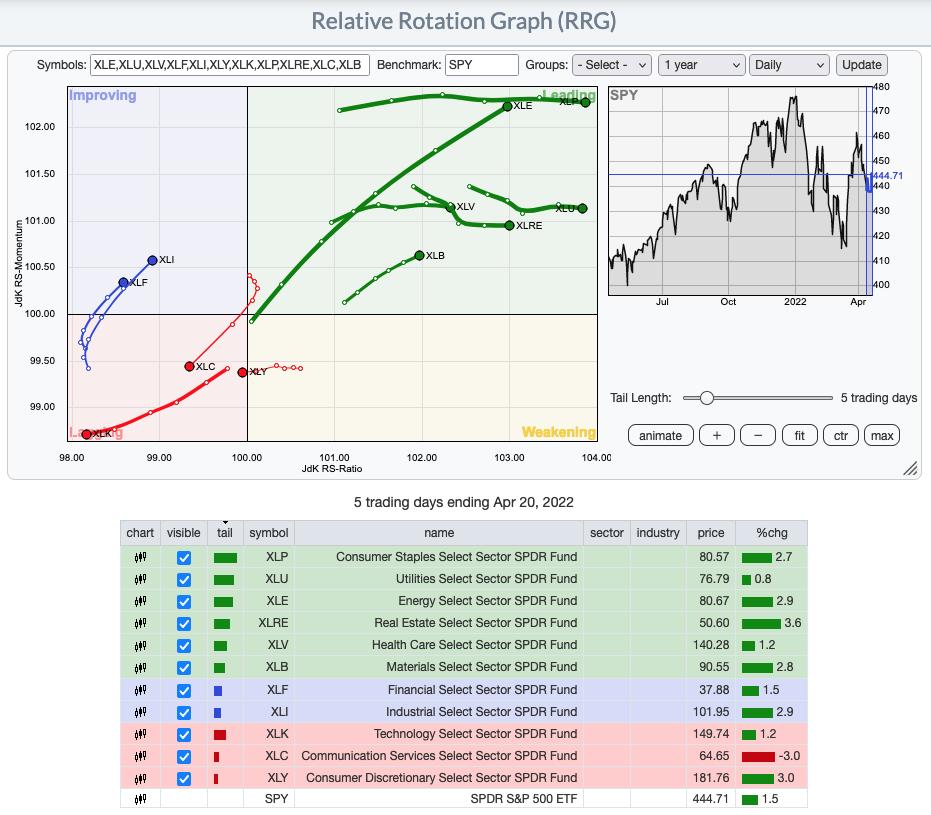Select the XLRE point on the graph
Image resolution: width=931 pixels, height=815 pixels.
[x=509, y=226]
